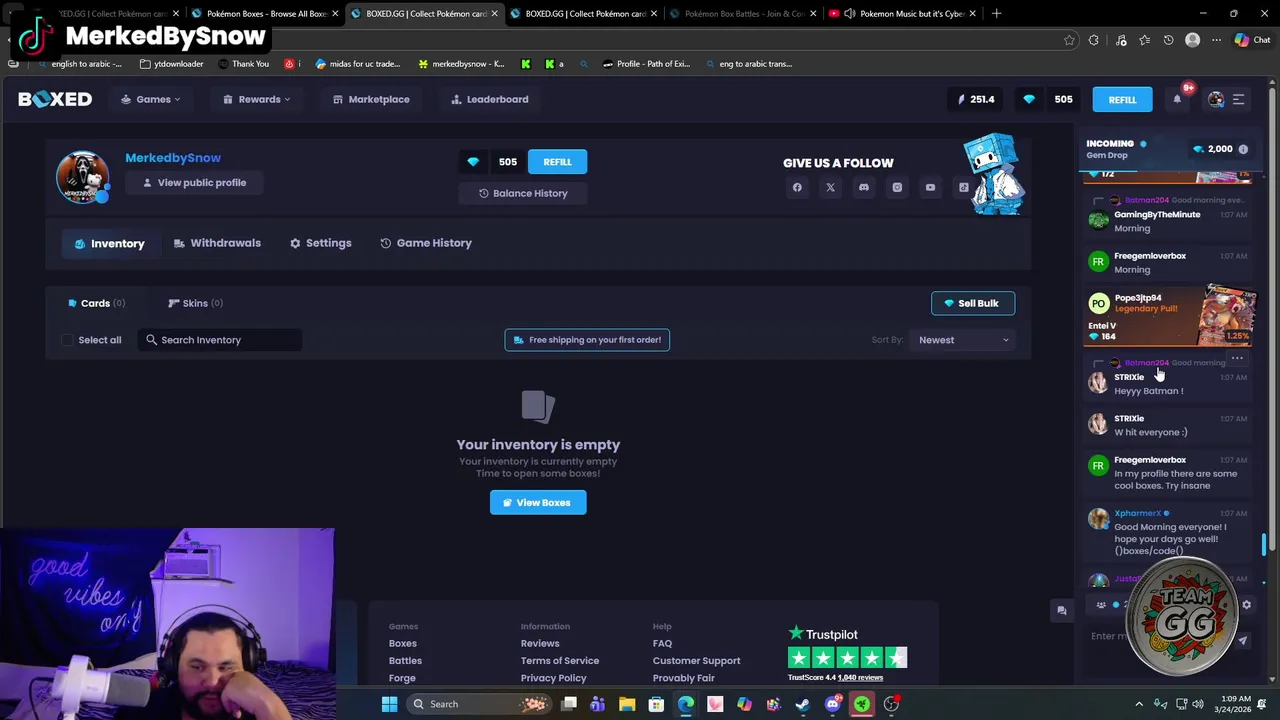Viewport: 1280px width, 720px height.
Task: Open the Sort By Newest dropdown
Action: click(963, 340)
